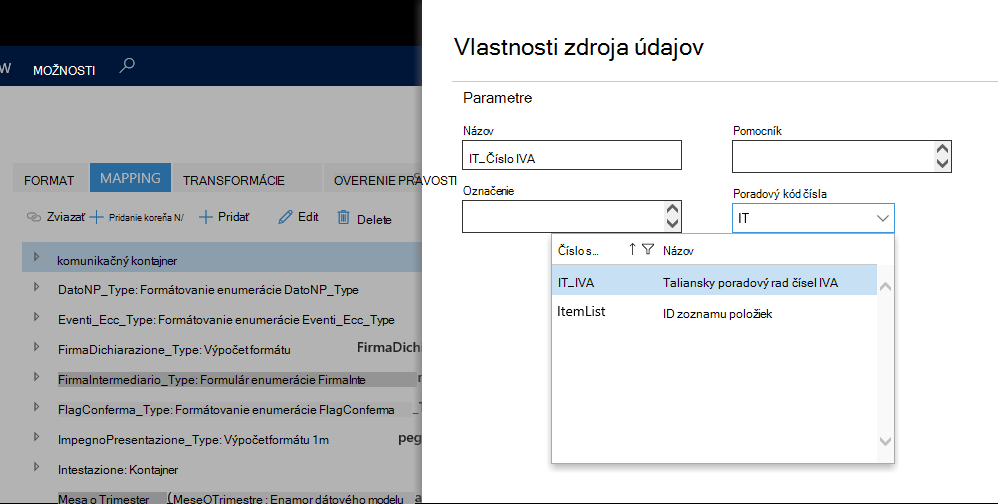Viewport: 998px width, 504px height.
Task: Click the plus icon for Pridanie koreňa
Action: pos(96,218)
